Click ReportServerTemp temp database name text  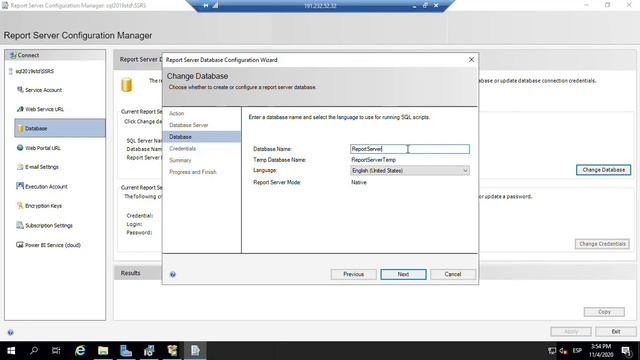click(x=373, y=160)
